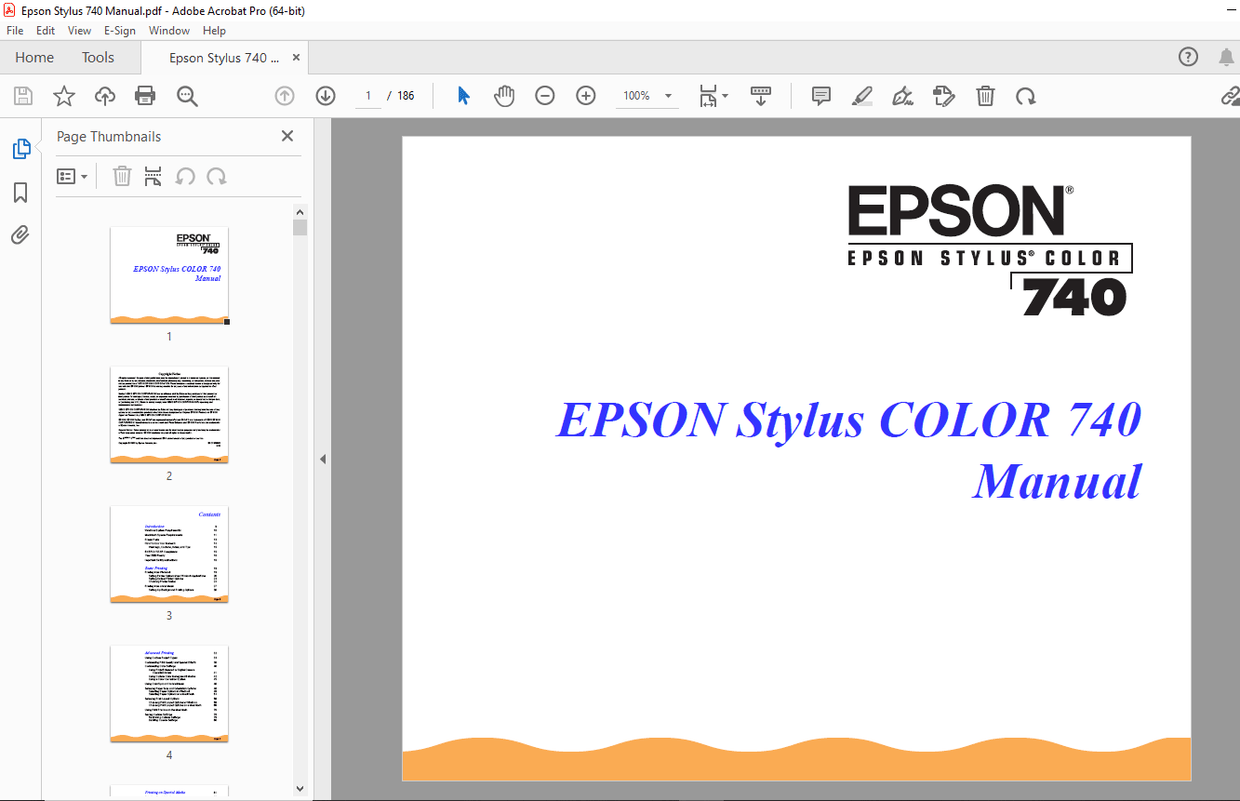Open the E-Sign menu
This screenshot has height=801, width=1240.
[119, 30]
